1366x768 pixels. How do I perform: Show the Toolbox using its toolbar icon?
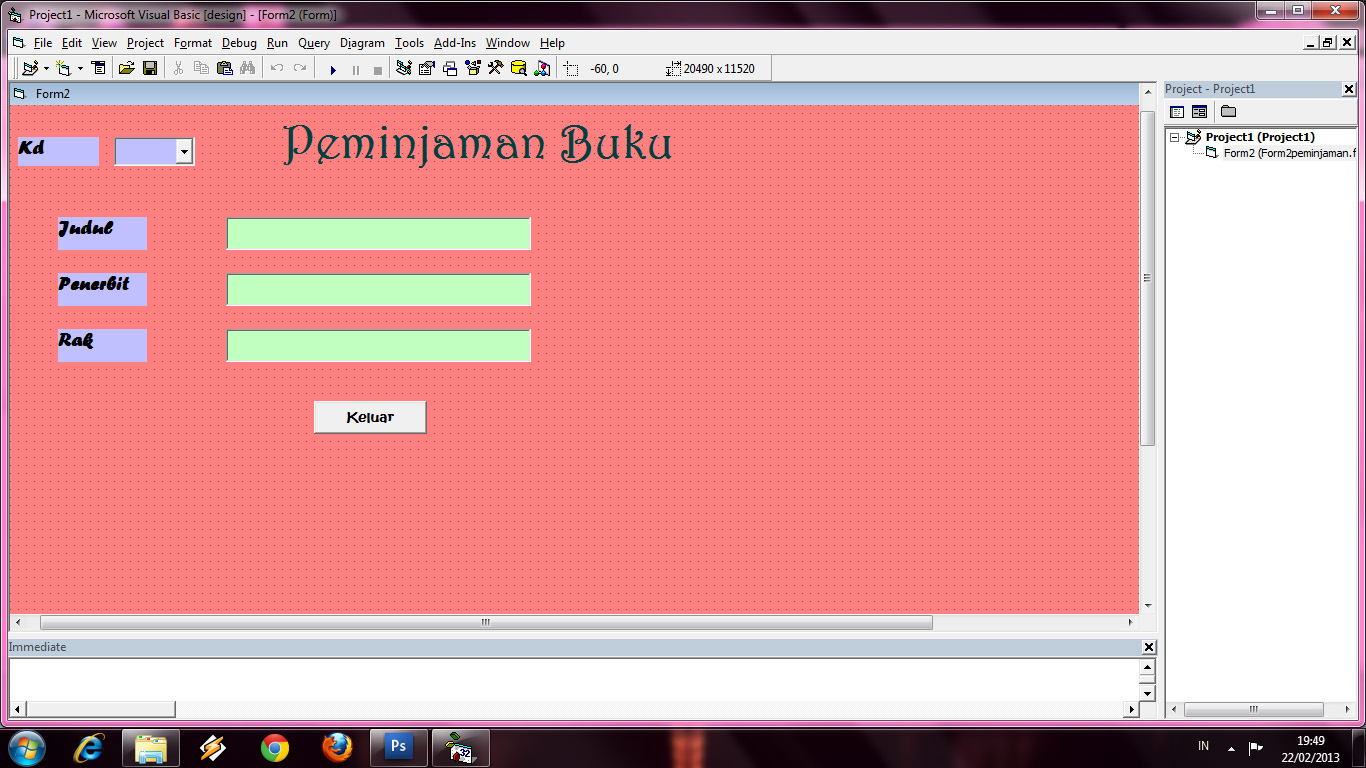click(497, 68)
